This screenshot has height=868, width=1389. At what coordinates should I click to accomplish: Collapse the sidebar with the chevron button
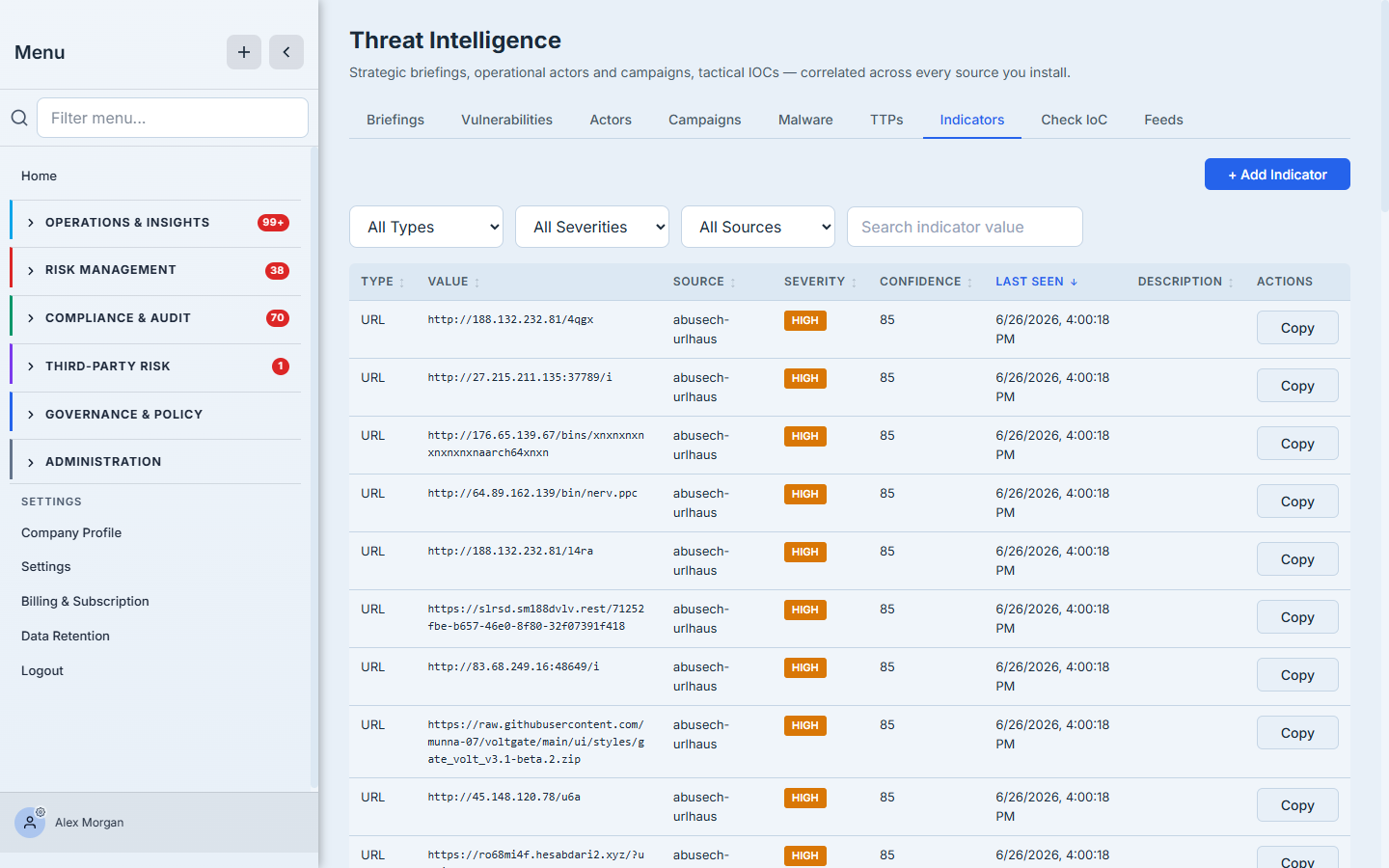pos(286,52)
